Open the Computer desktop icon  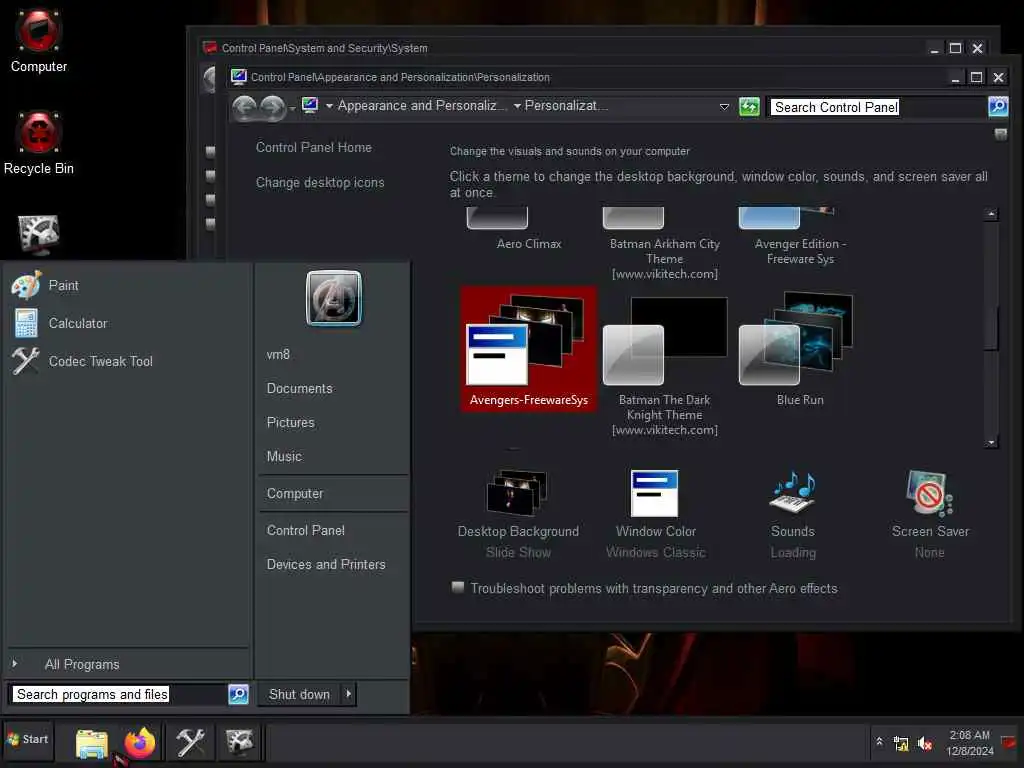coord(39,40)
